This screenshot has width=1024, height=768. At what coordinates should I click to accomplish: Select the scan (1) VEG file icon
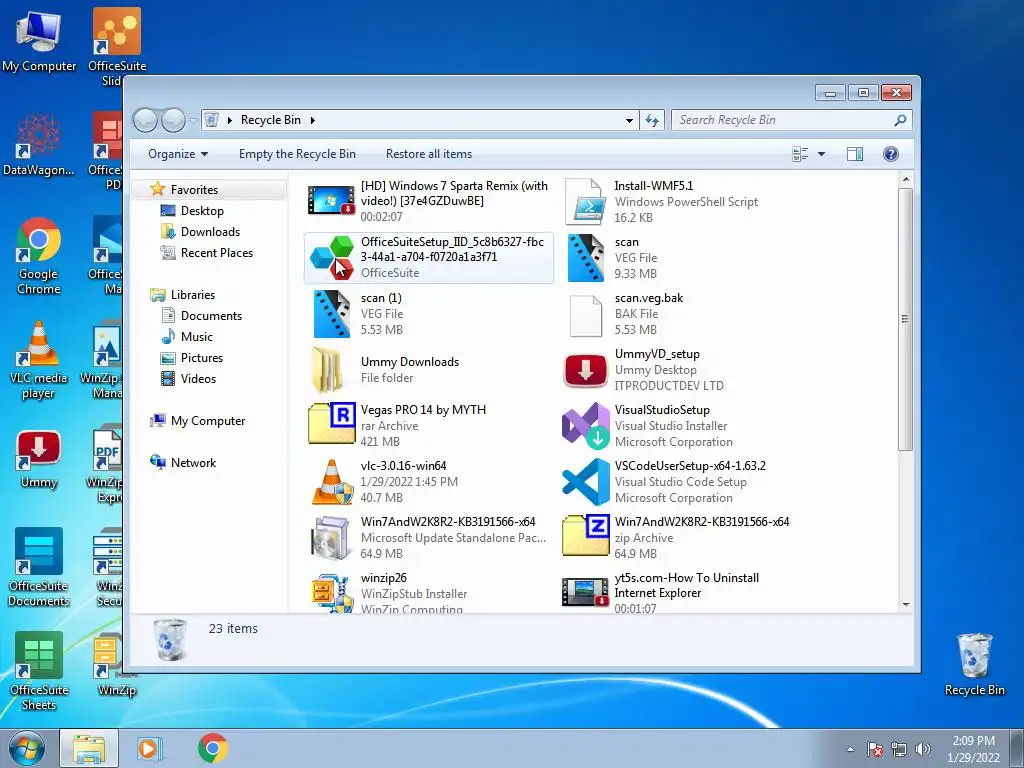(332, 313)
